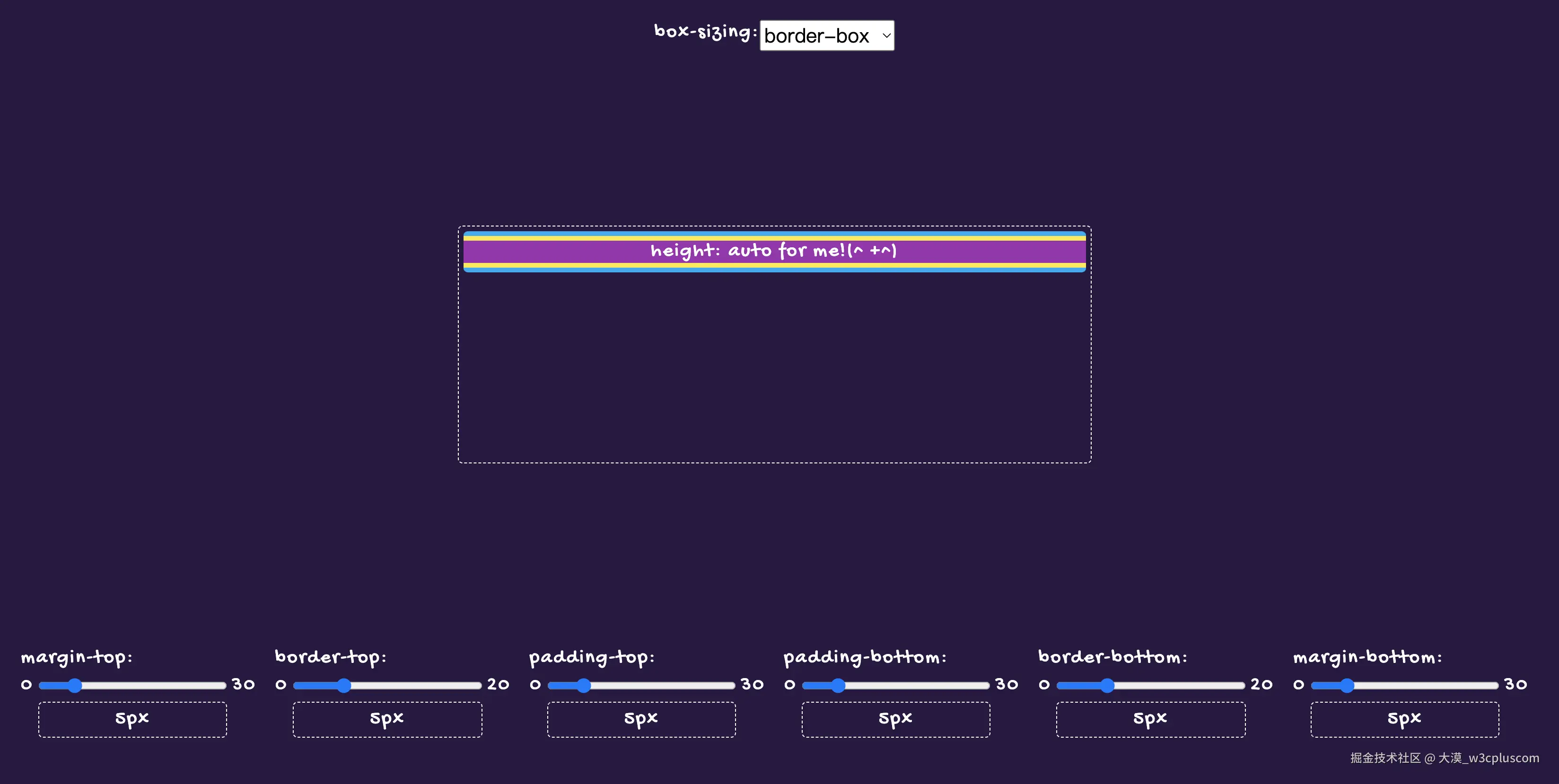Click the margin-top label

77,657
